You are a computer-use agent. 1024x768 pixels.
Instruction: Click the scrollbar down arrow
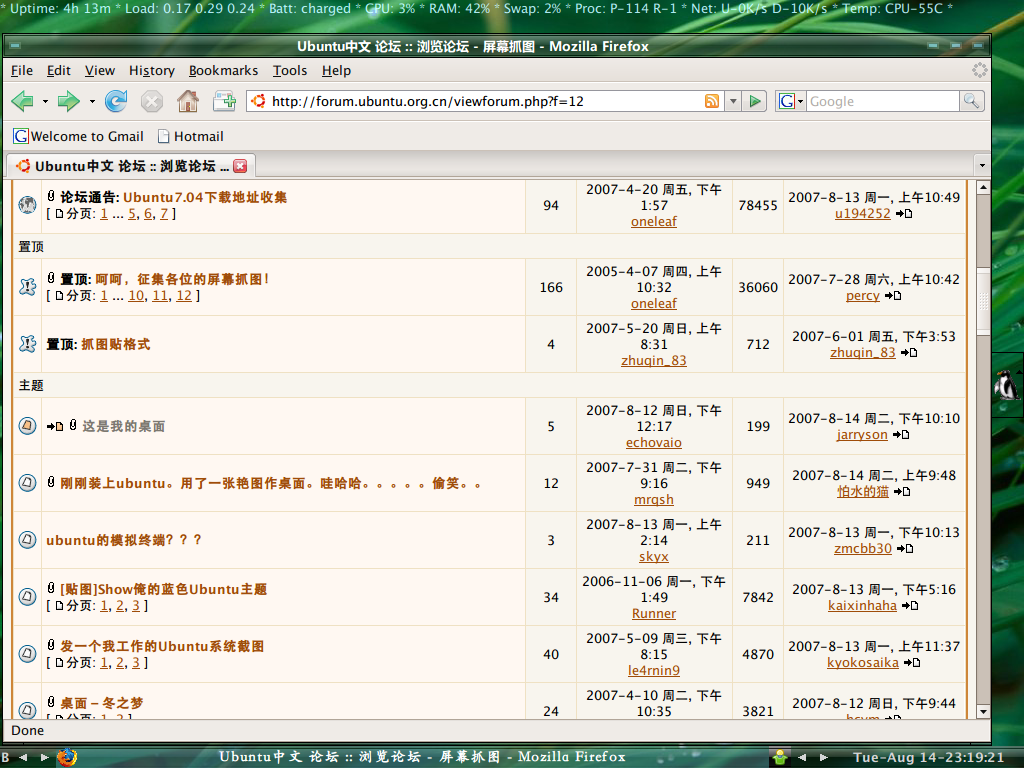point(983,712)
